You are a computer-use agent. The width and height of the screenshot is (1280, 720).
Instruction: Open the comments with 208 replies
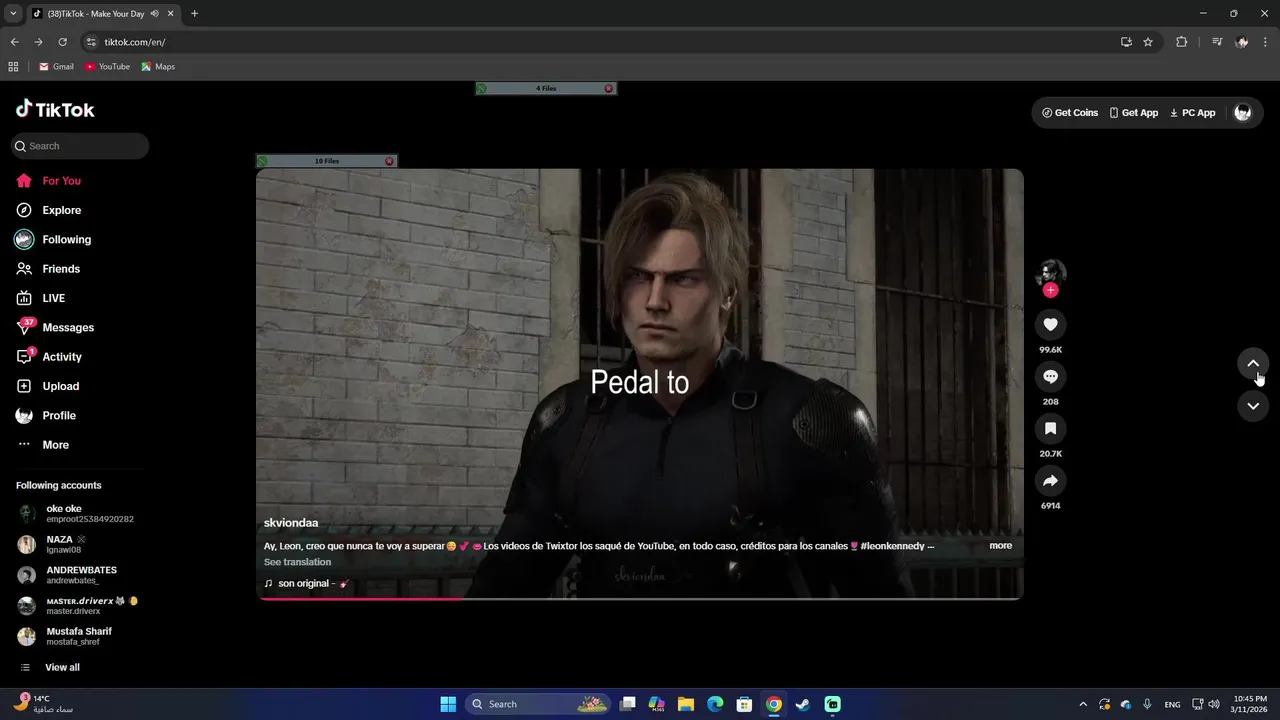[1050, 377]
